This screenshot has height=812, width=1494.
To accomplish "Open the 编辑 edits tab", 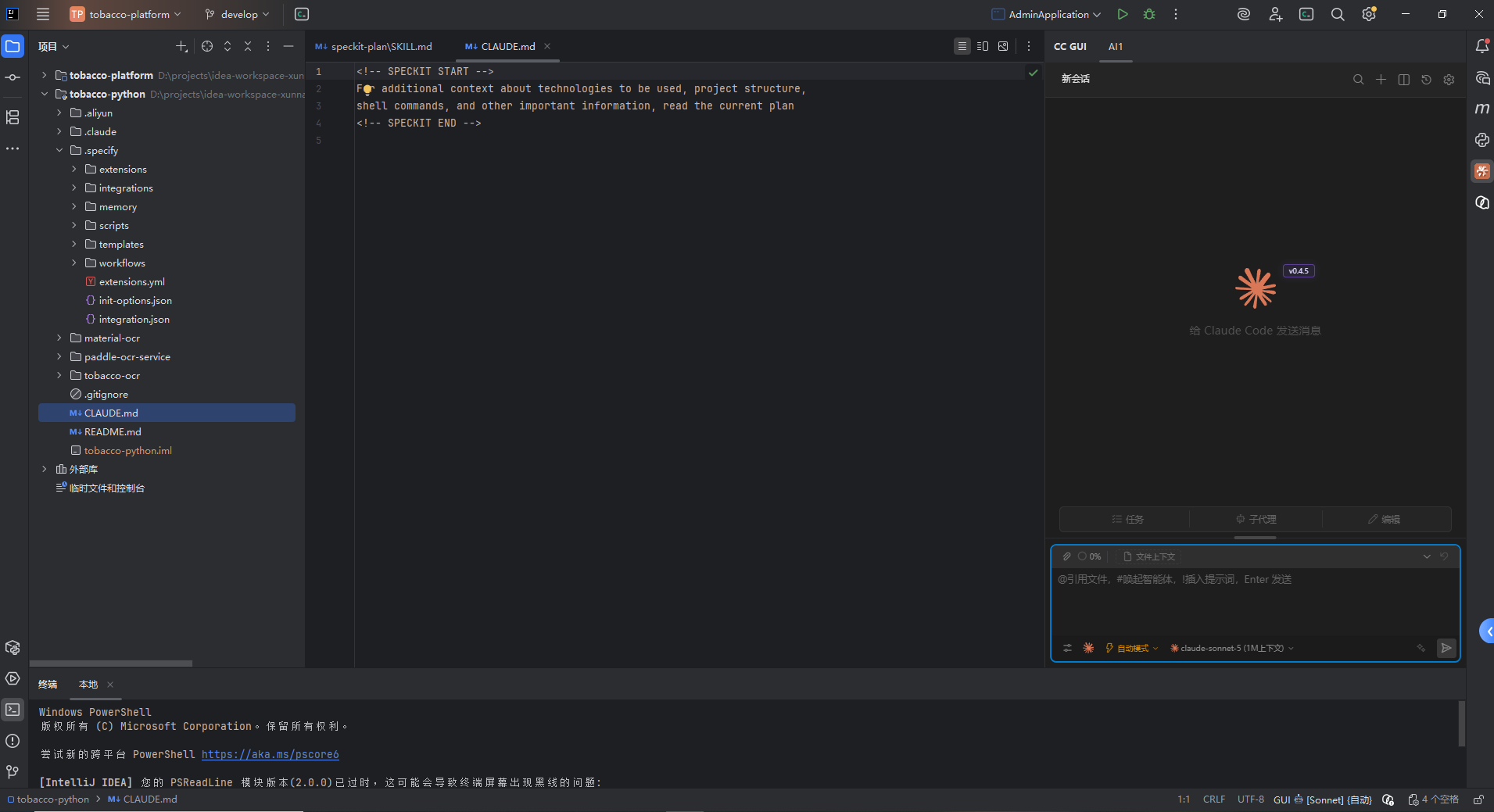I will pyautogui.click(x=1385, y=519).
